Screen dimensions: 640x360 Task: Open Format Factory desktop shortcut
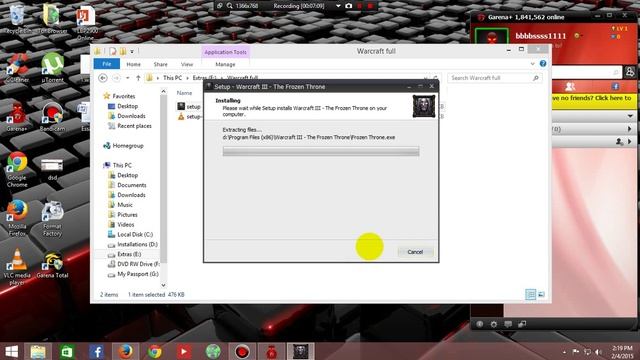point(52,218)
